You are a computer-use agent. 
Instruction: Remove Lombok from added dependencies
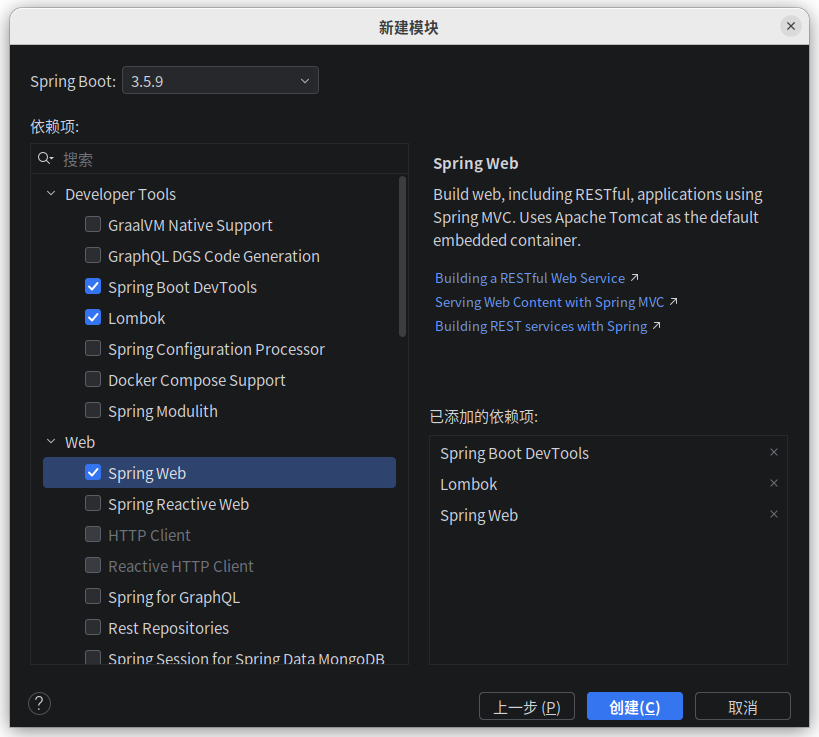pyautogui.click(x=774, y=483)
